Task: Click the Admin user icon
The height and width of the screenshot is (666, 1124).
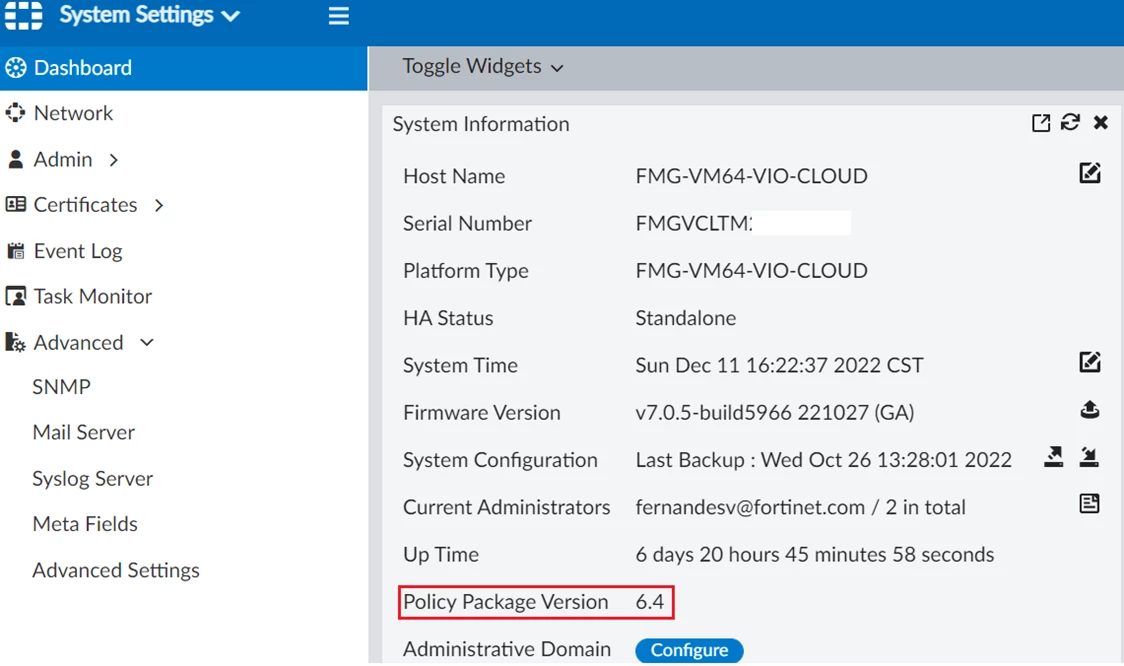Action: (x=15, y=159)
